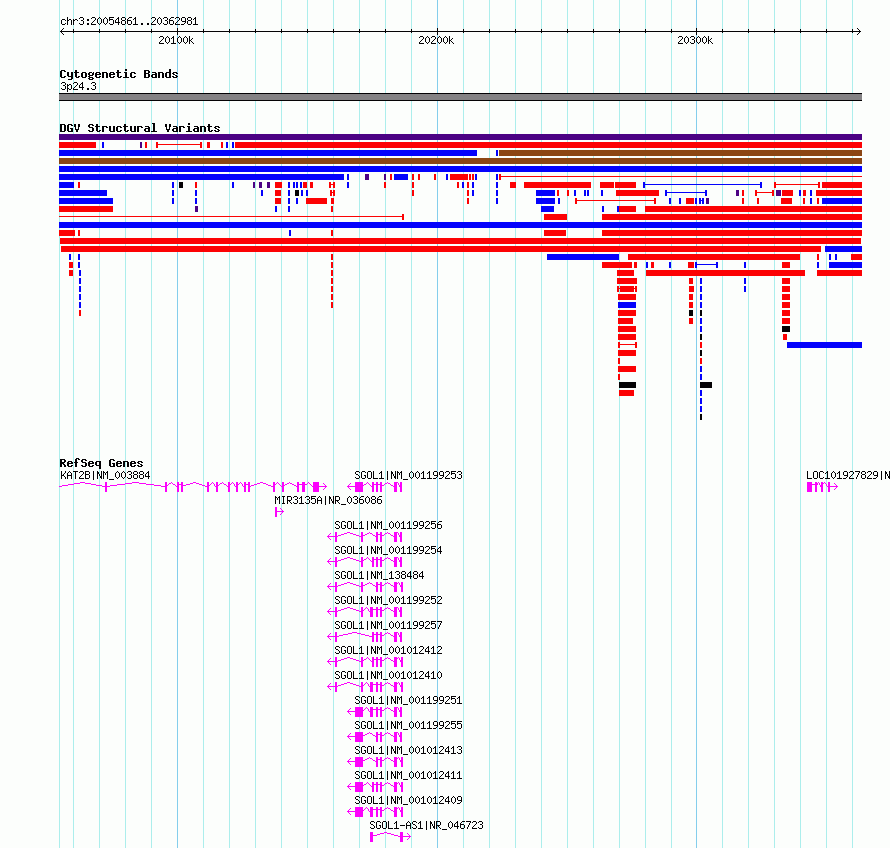Click the 20200k ruler tick label

click(436, 40)
